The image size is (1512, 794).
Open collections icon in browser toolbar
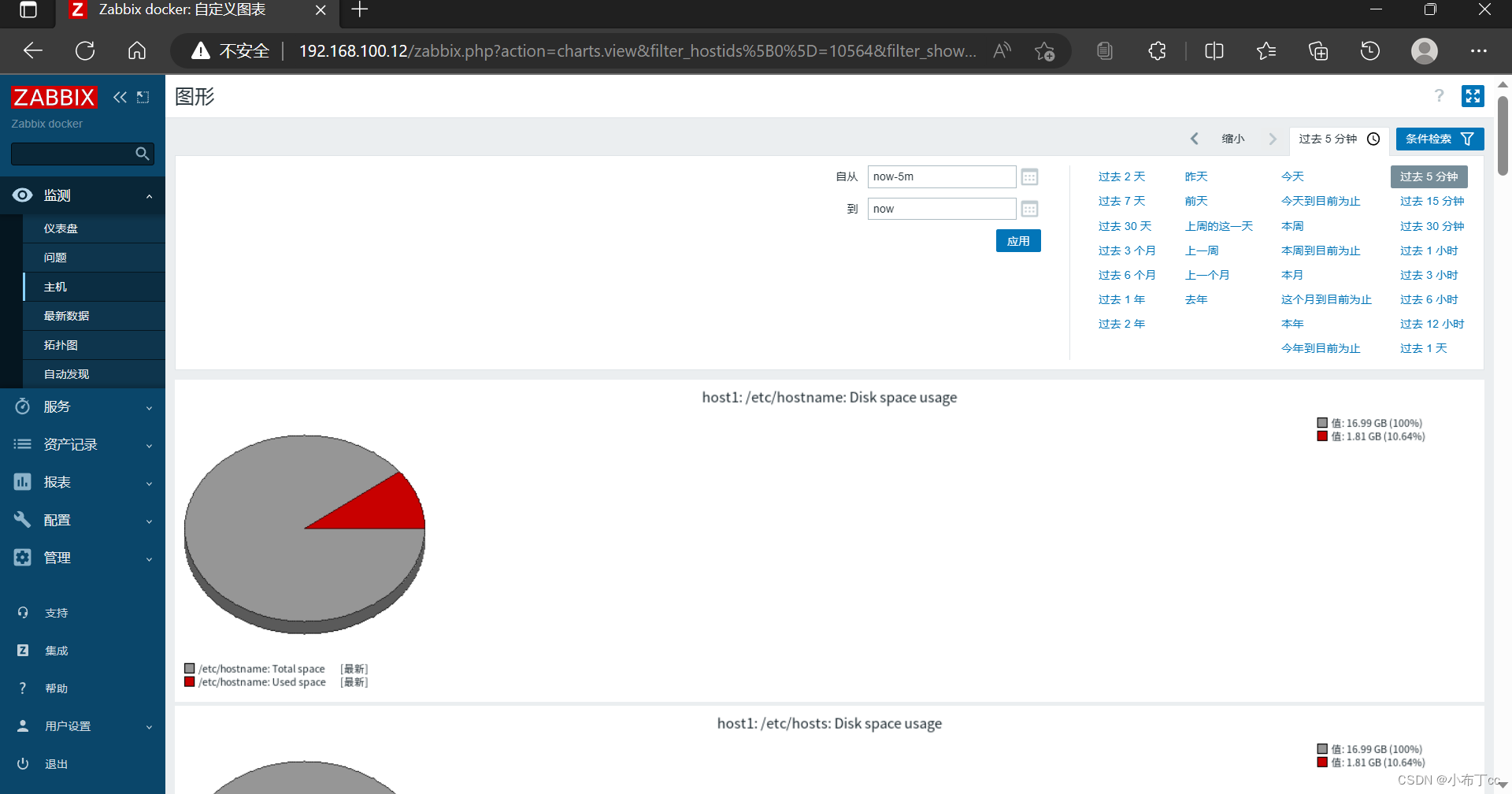click(1318, 51)
